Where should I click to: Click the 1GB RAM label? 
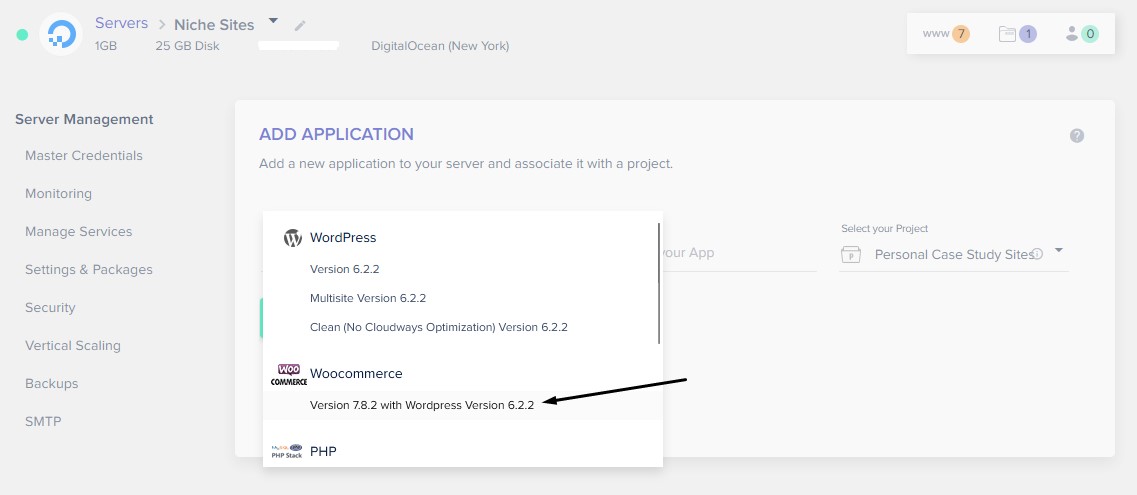click(106, 46)
